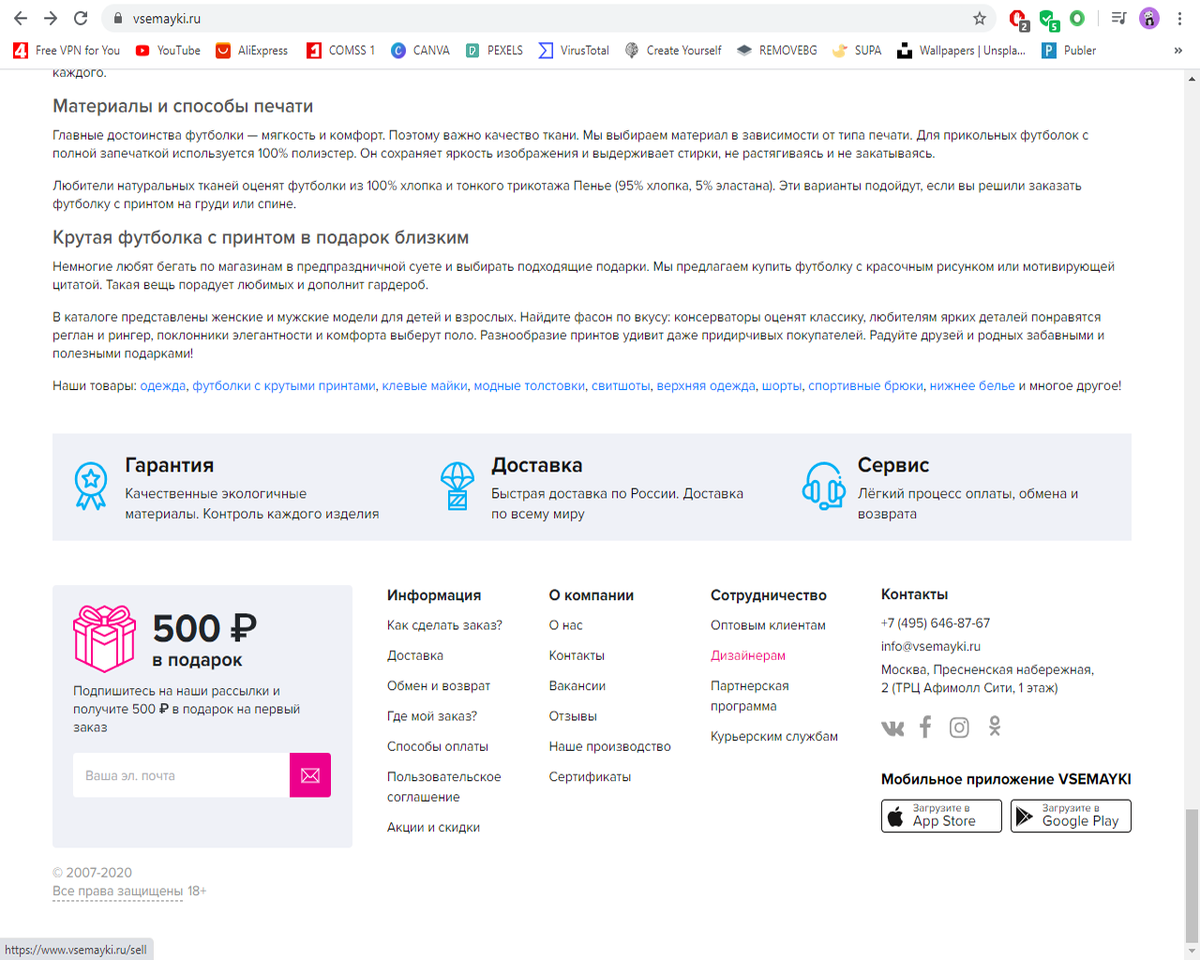Open the VK social icon
The image size is (1200, 960).
[x=893, y=728]
